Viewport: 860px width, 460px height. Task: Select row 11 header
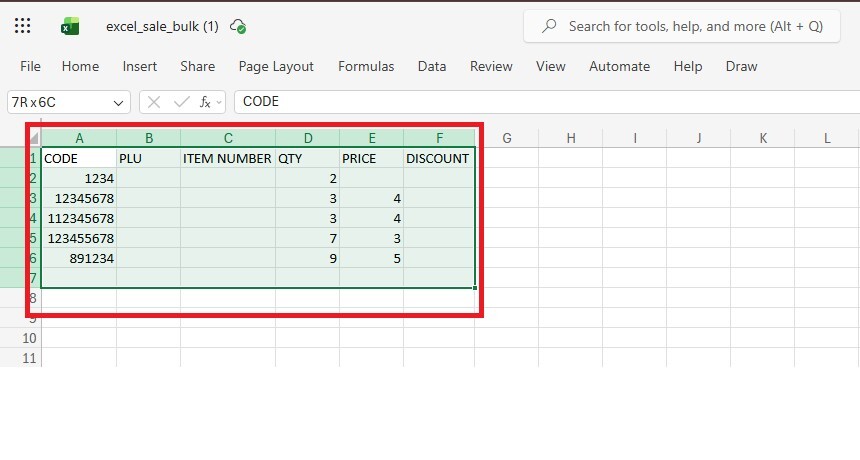(21, 357)
